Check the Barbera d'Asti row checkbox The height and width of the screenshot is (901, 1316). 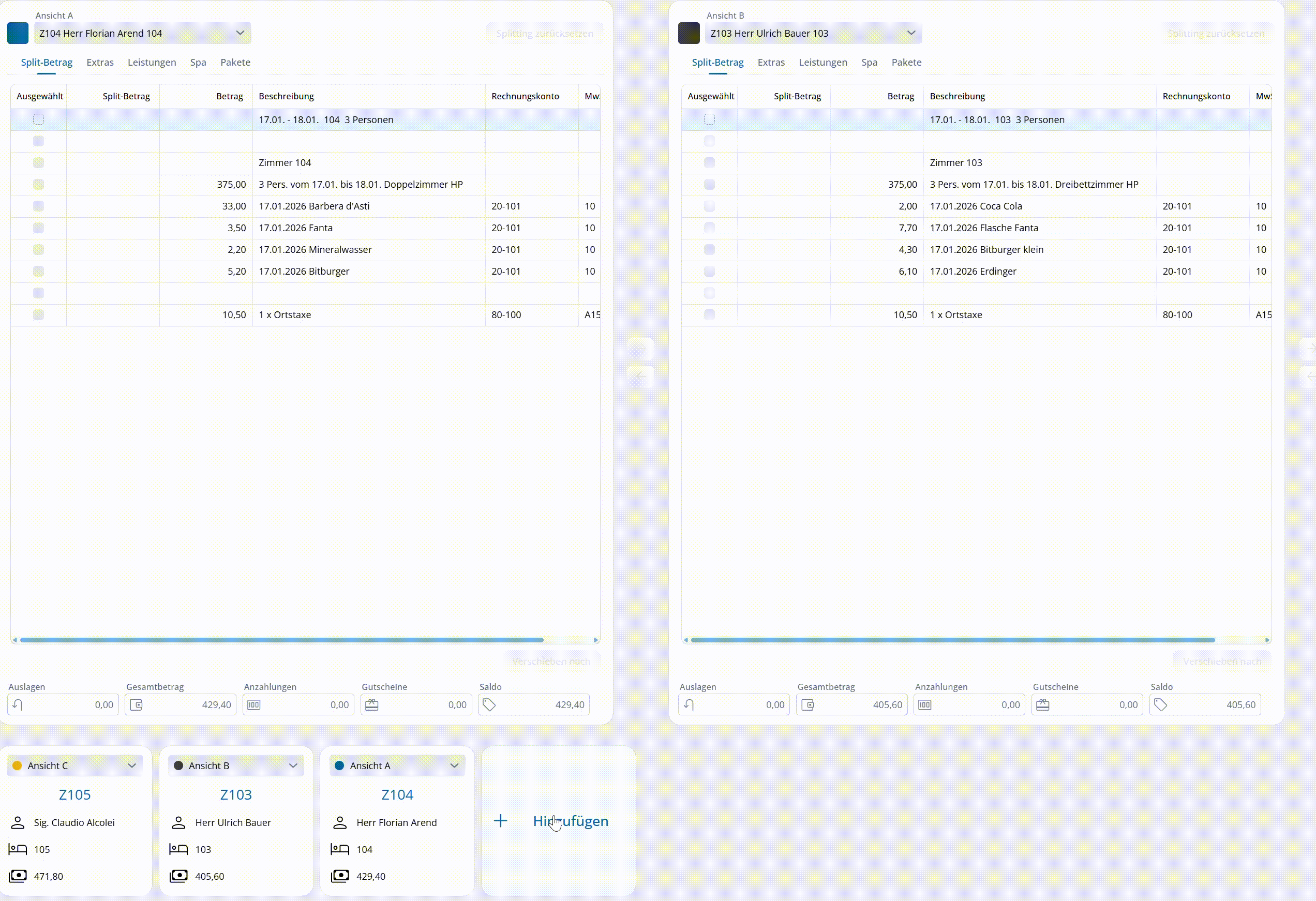[x=38, y=206]
